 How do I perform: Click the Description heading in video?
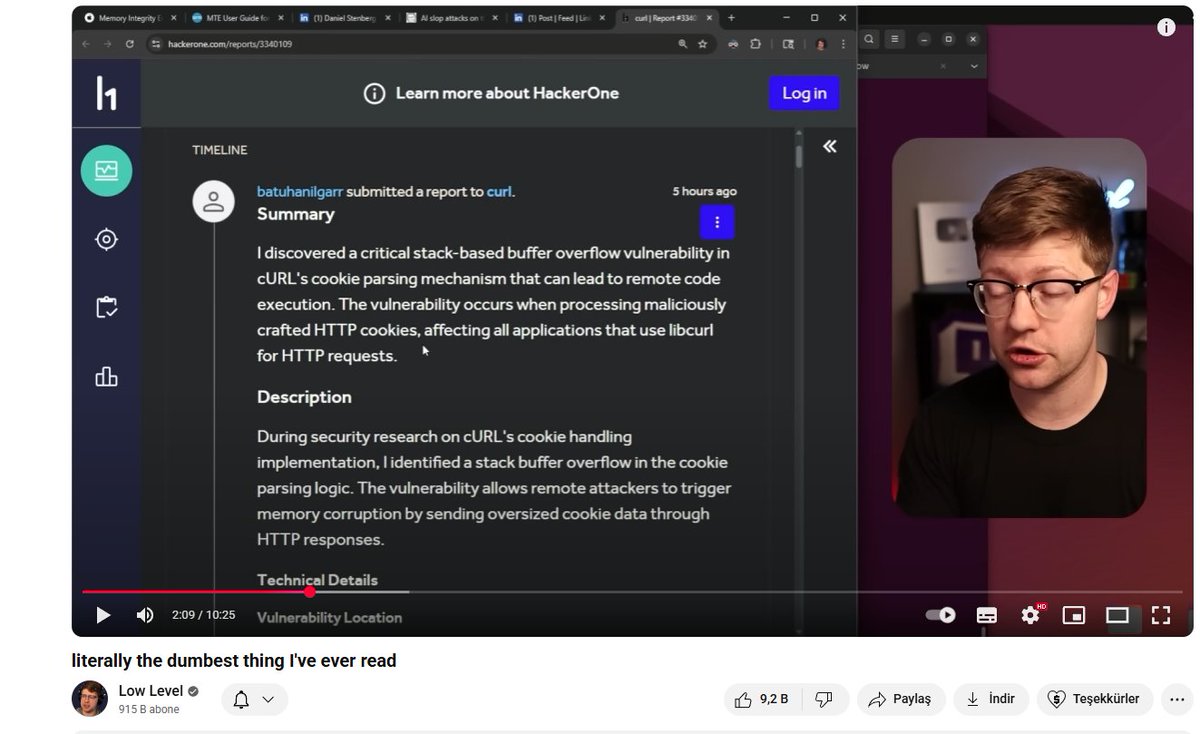(304, 397)
